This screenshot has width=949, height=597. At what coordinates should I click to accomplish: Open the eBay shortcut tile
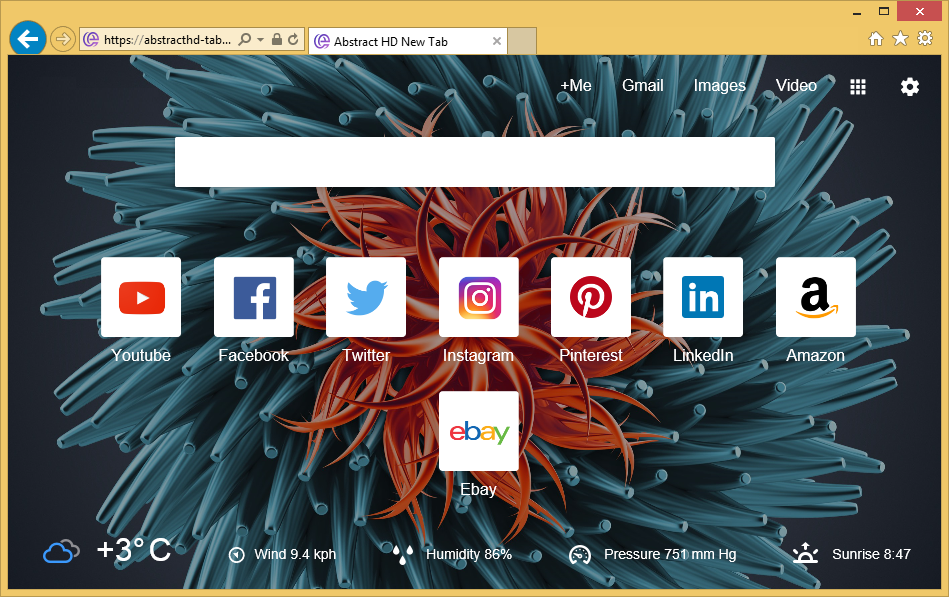pos(479,431)
